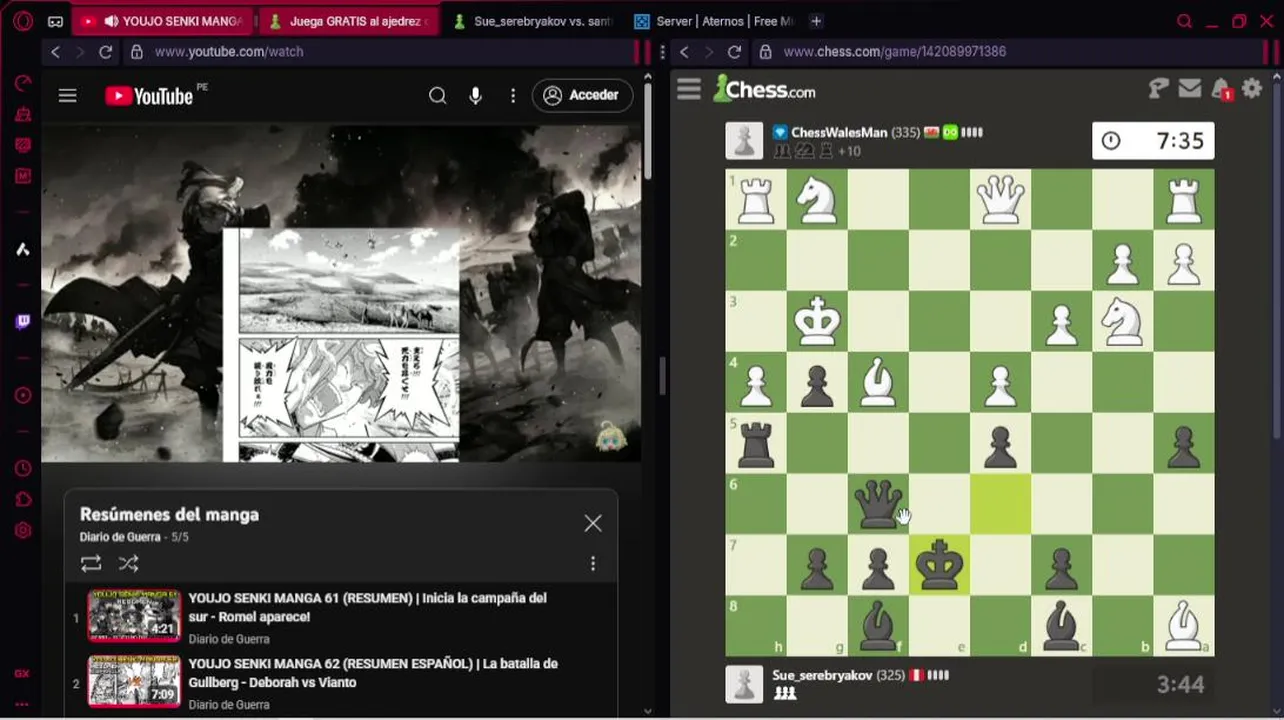Open YouTube settings three-dot menu

tap(513, 95)
